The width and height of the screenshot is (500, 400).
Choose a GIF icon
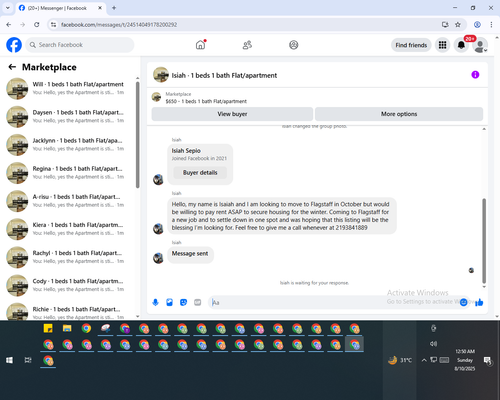point(198,302)
